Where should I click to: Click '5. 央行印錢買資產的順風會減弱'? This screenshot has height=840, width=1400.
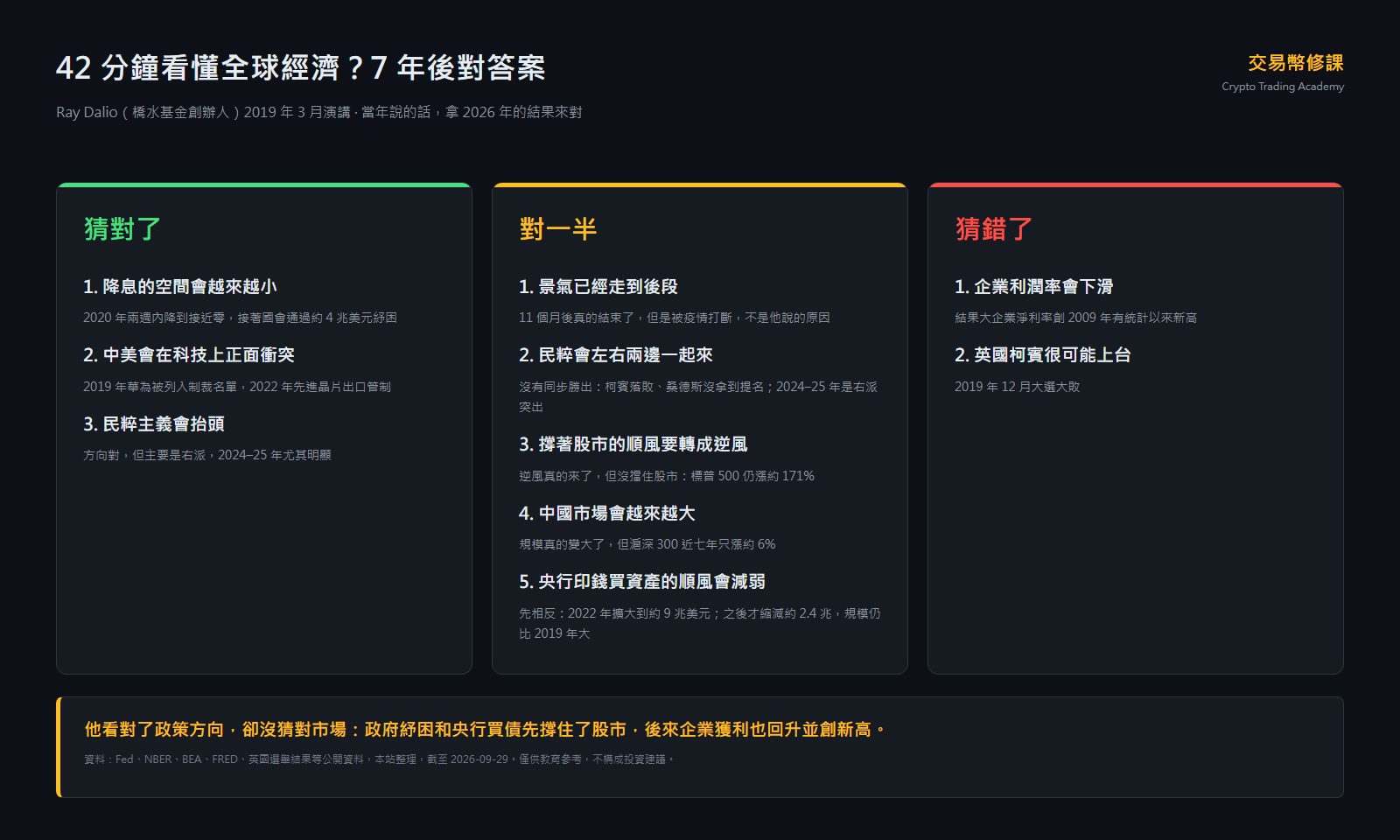pos(642,582)
